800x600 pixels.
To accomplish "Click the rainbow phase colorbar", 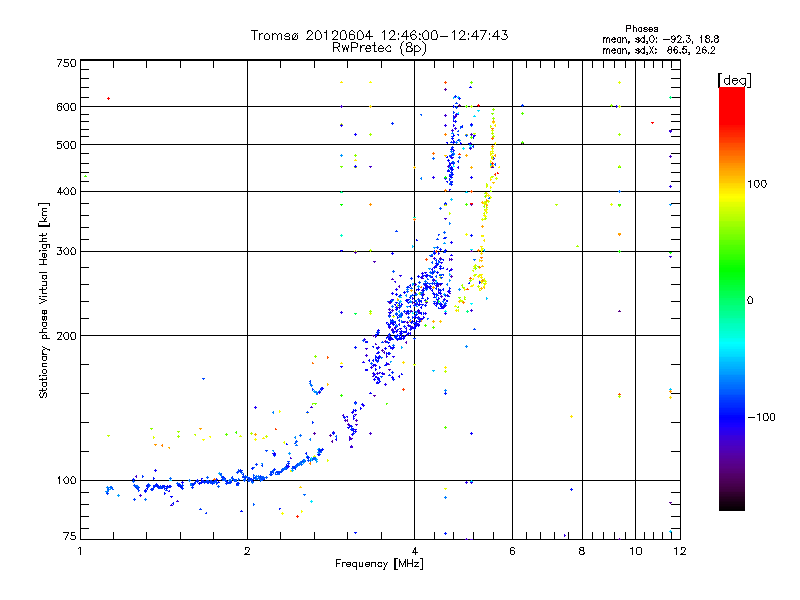I will [732, 298].
